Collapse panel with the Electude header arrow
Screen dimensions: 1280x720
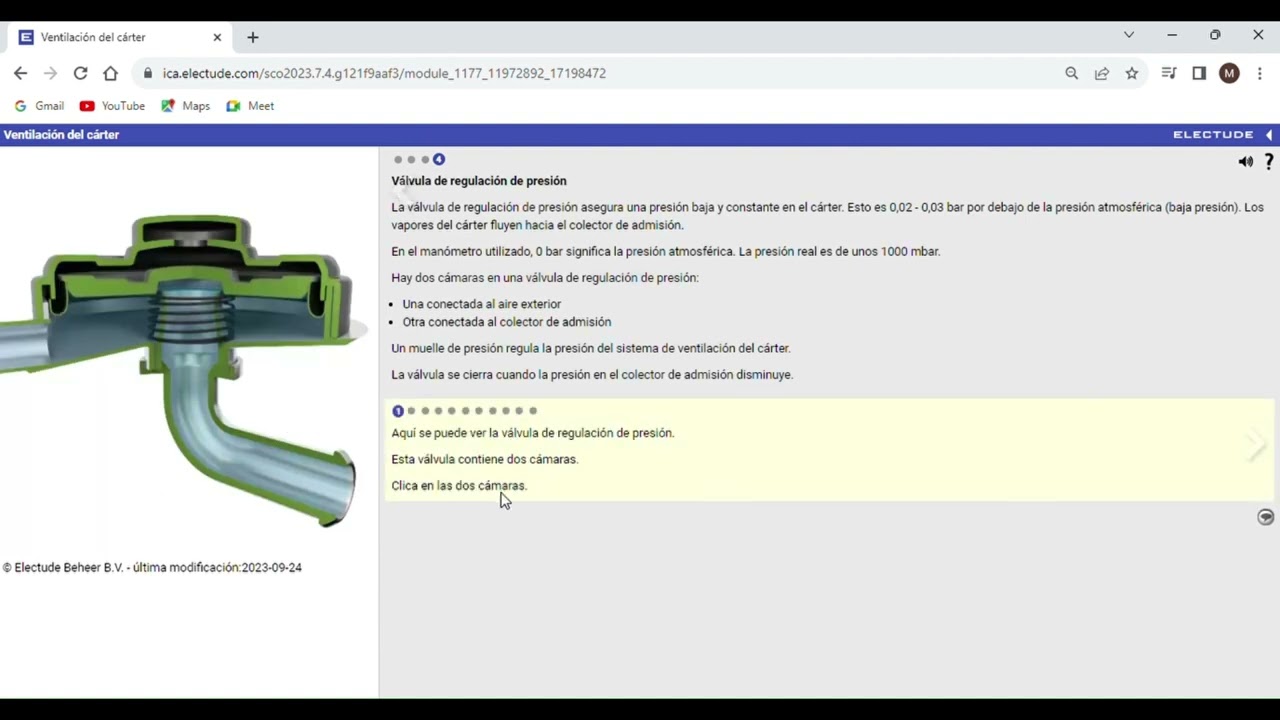point(1269,134)
